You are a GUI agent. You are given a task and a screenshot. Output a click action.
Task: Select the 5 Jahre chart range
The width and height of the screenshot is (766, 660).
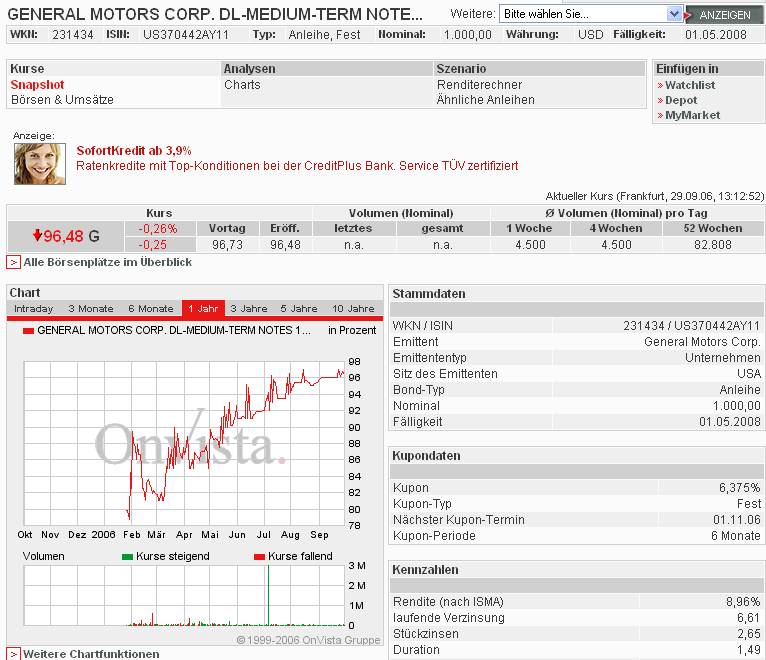[298, 309]
